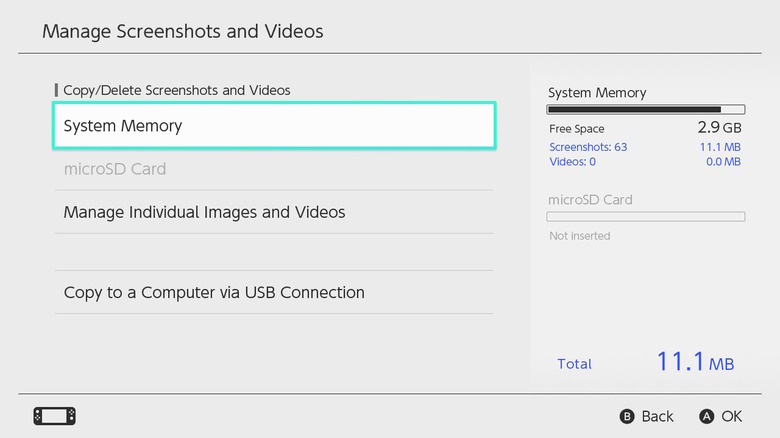This screenshot has height=438, width=780.
Task: Click the blue "Videos: 0" text
Action: tap(572, 161)
